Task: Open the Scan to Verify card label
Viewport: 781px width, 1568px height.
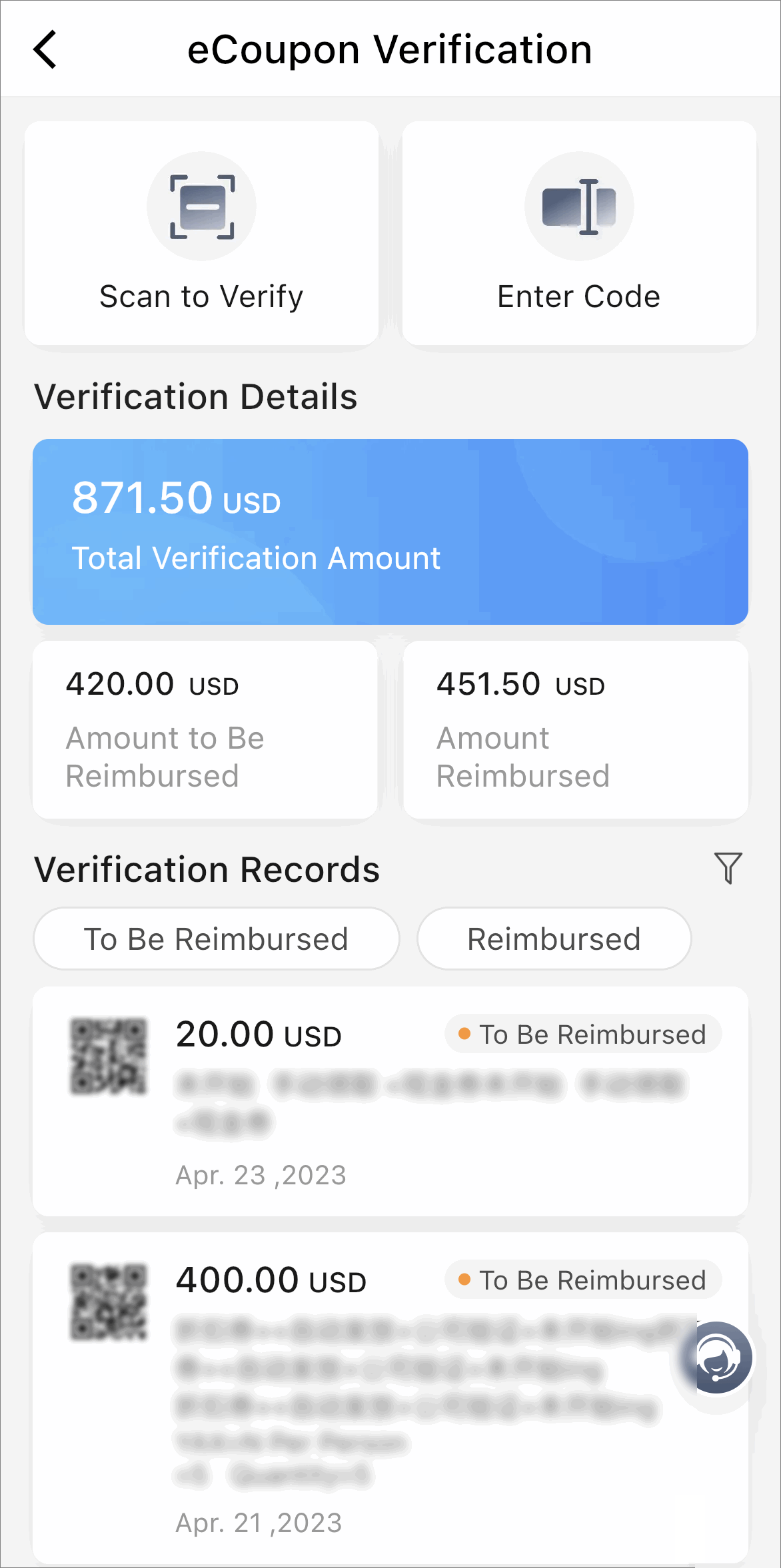Action: coord(201,296)
